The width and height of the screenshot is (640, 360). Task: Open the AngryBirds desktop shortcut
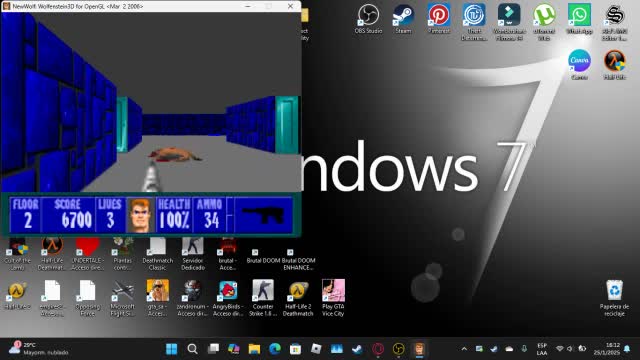click(x=228, y=298)
